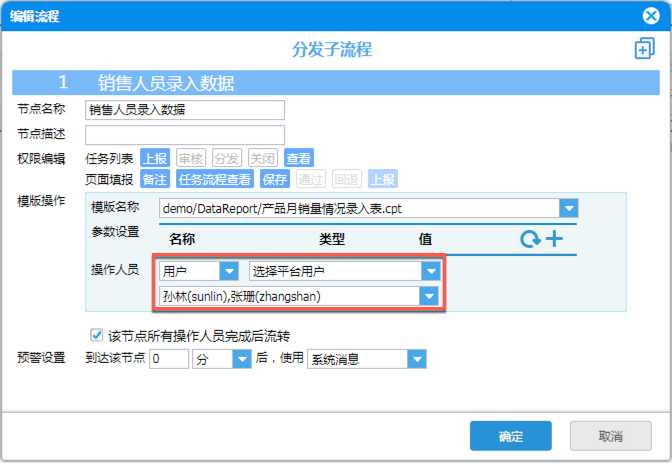Image resolution: width=672 pixels, height=463 pixels.
Task: Click the 名称 column header
Action: click(x=182, y=239)
